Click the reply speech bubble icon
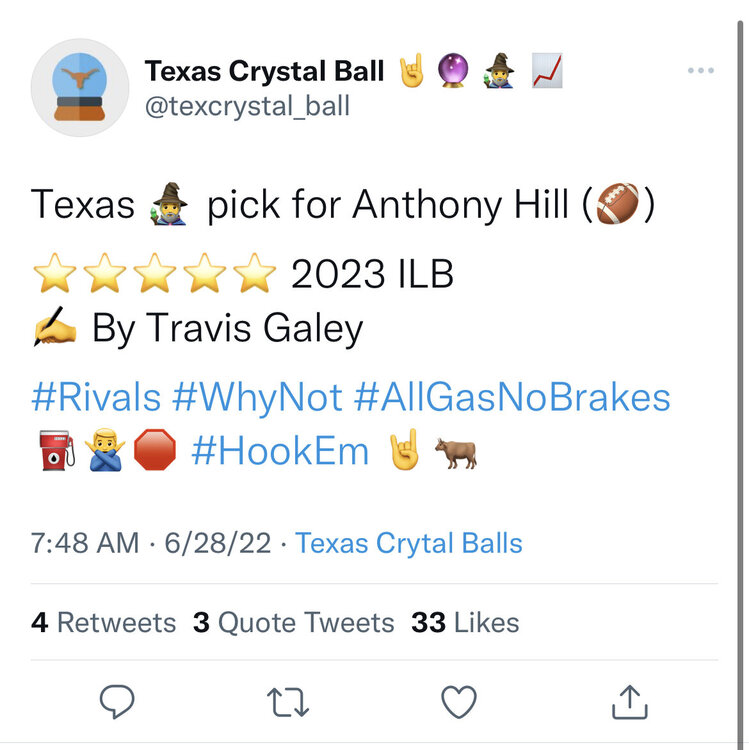The image size is (749, 750). click(x=116, y=704)
